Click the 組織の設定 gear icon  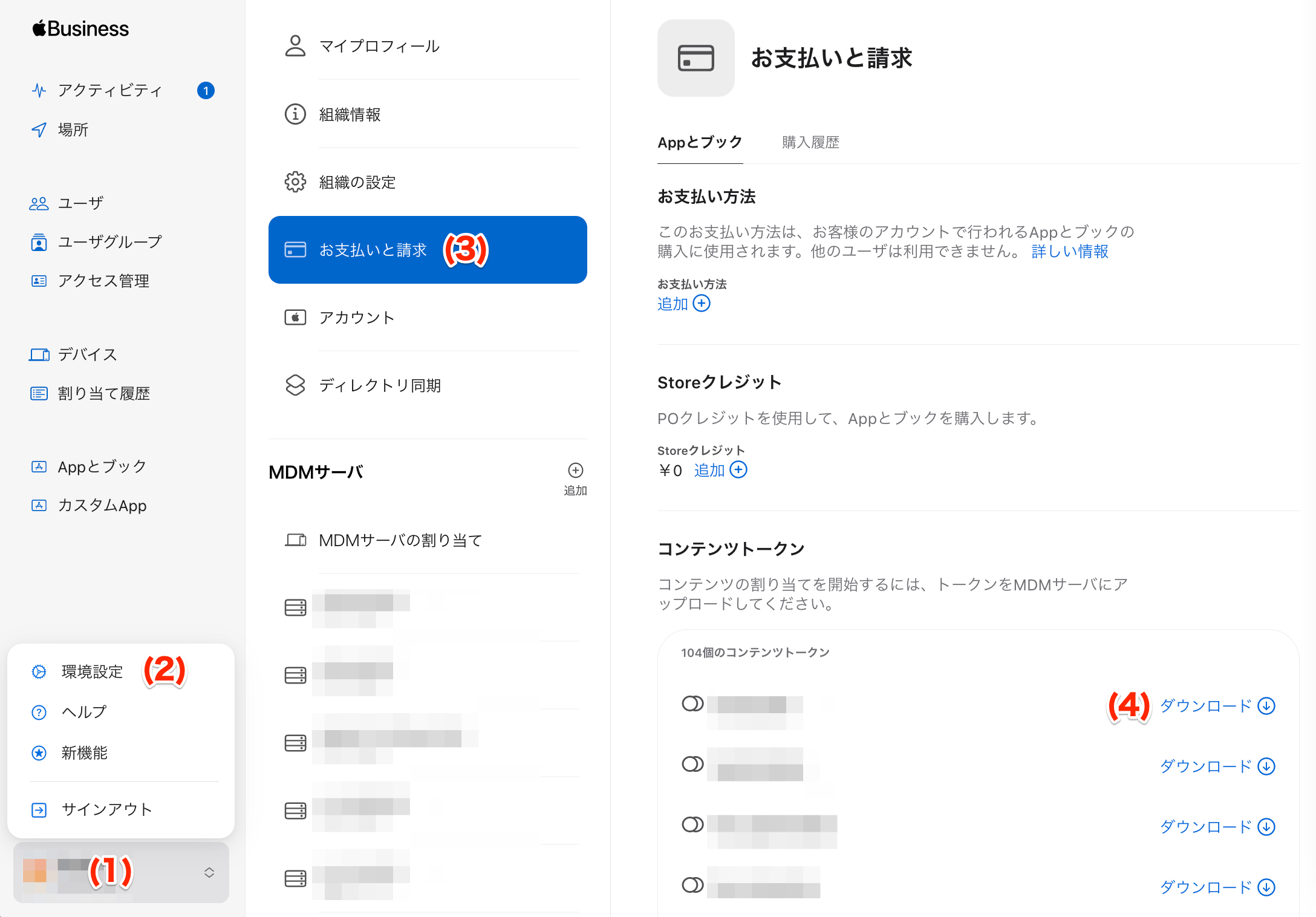[295, 182]
